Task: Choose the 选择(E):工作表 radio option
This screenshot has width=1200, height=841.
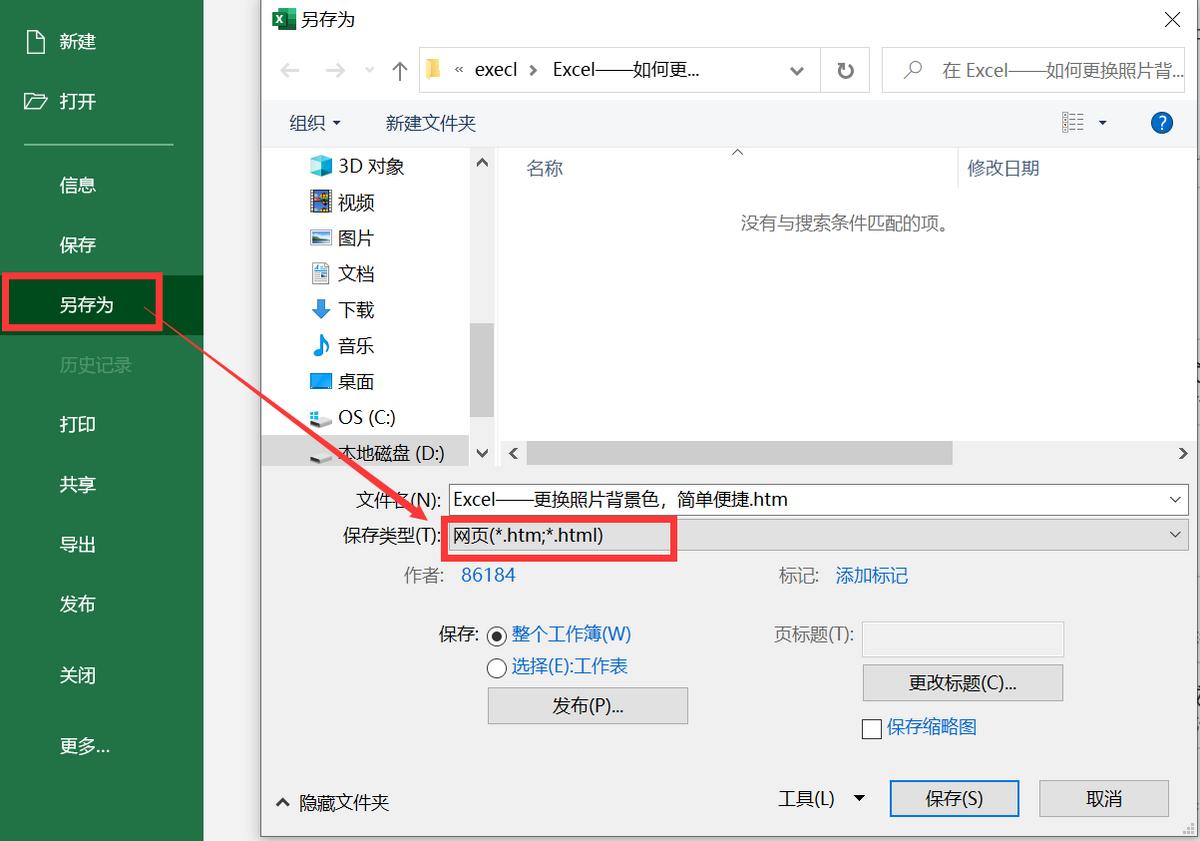Action: [497, 667]
